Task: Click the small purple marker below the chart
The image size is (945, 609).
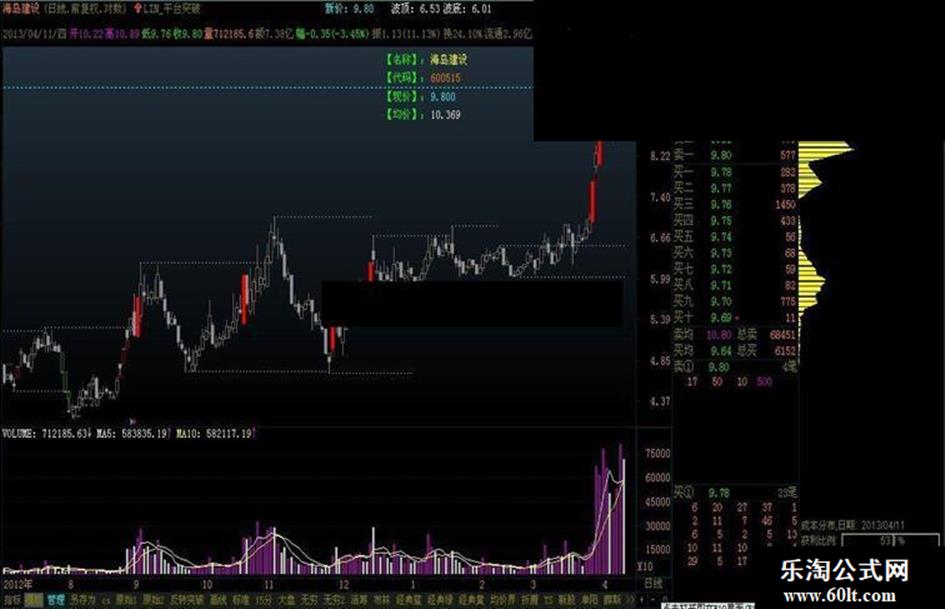Action: coord(133,421)
